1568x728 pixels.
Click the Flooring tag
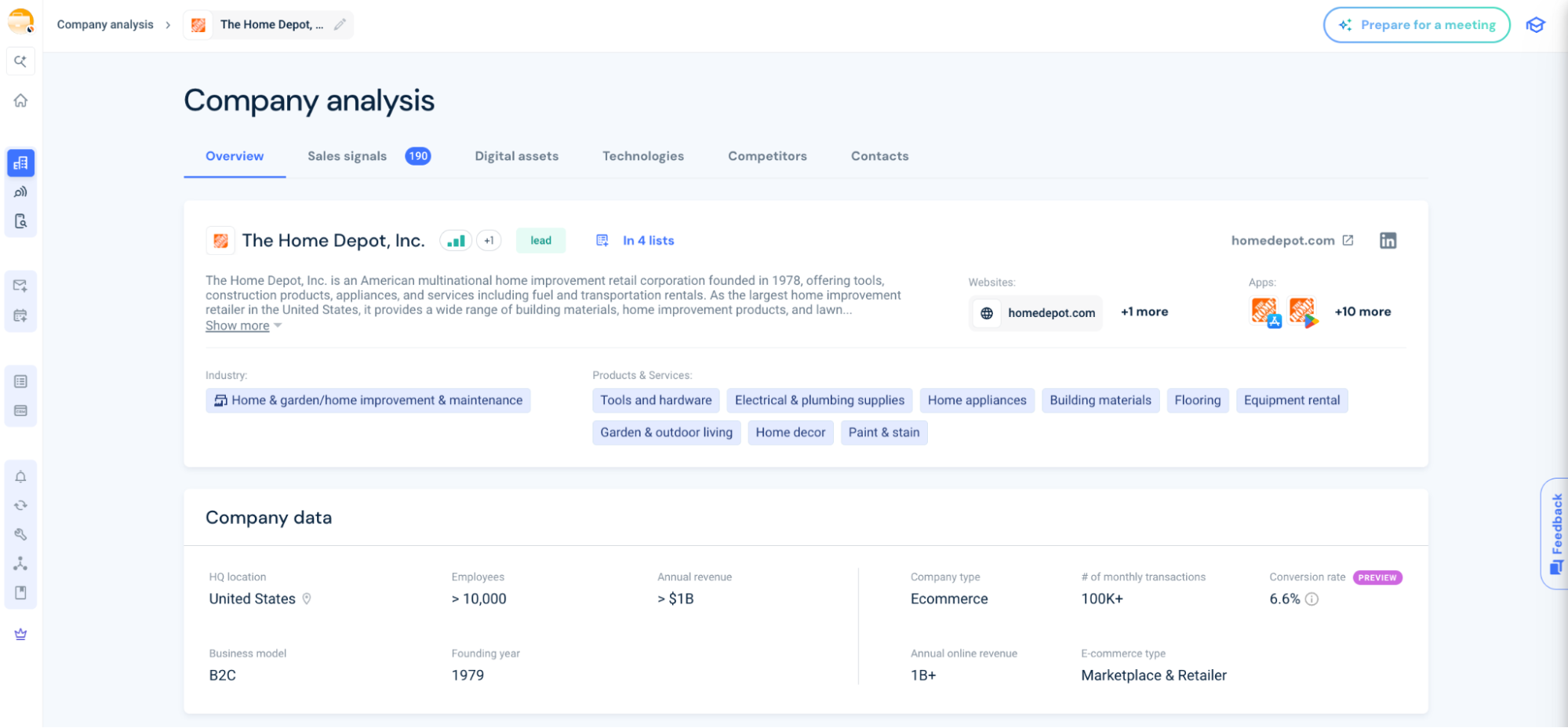pyautogui.click(x=1198, y=400)
